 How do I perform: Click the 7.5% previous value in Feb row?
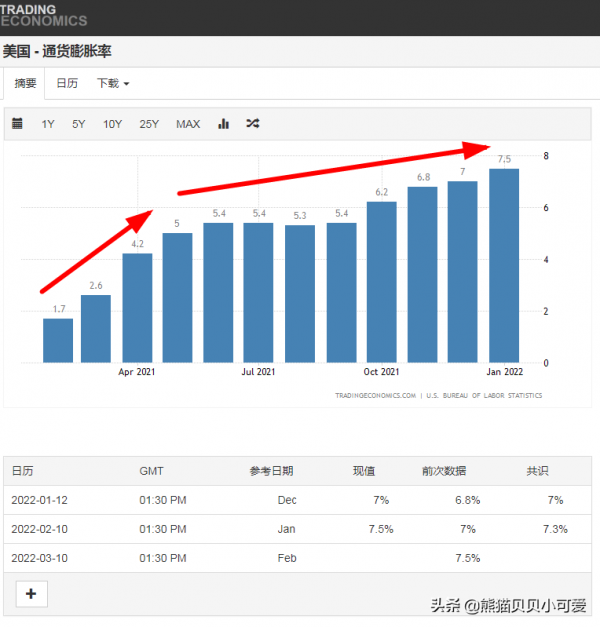(x=468, y=558)
